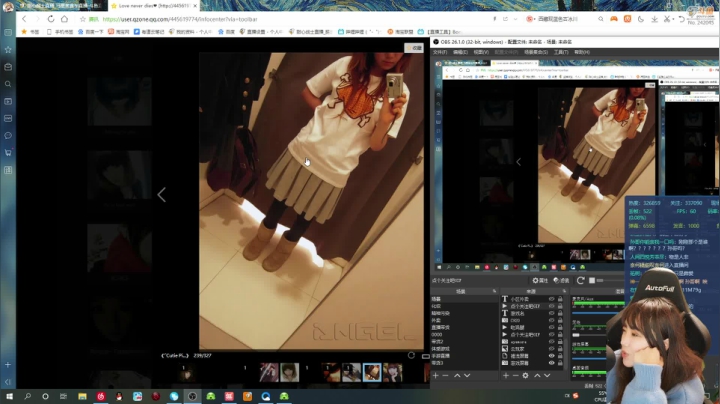Toggle visibility of the 0000 source
This screenshot has width=720, height=404.
(x=551, y=320)
